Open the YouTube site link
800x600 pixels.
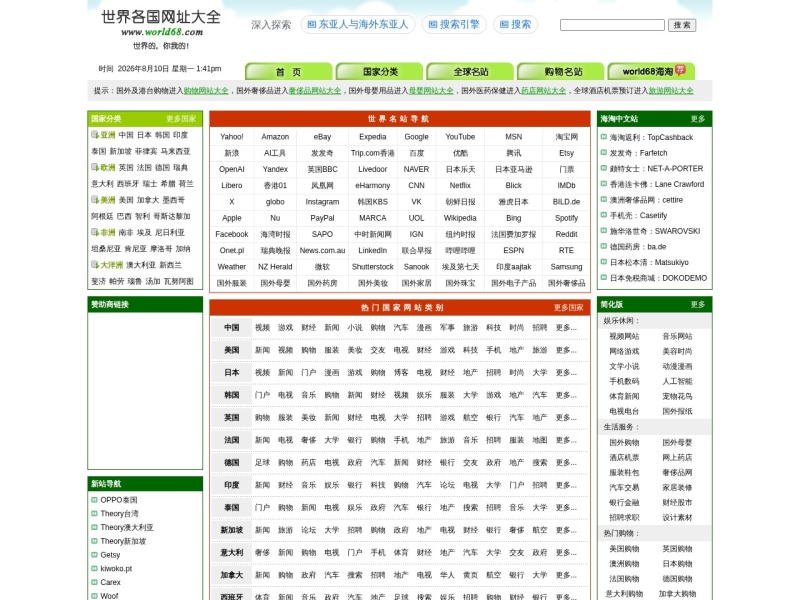coord(460,137)
